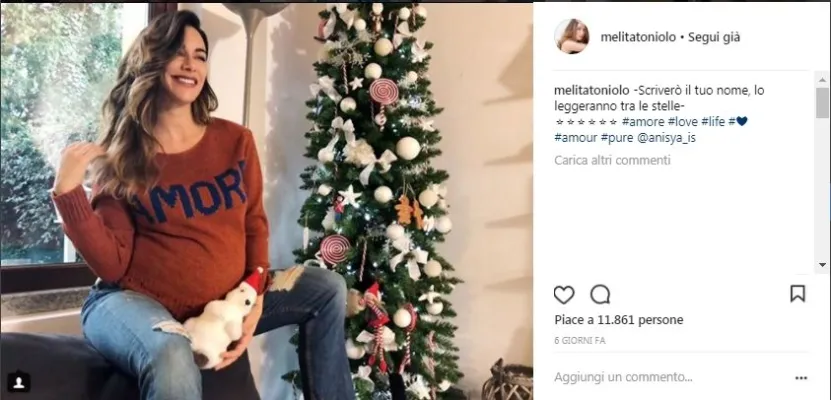Like the post with the heart icon
Screen dimensions: 831x400
[x=564, y=294]
